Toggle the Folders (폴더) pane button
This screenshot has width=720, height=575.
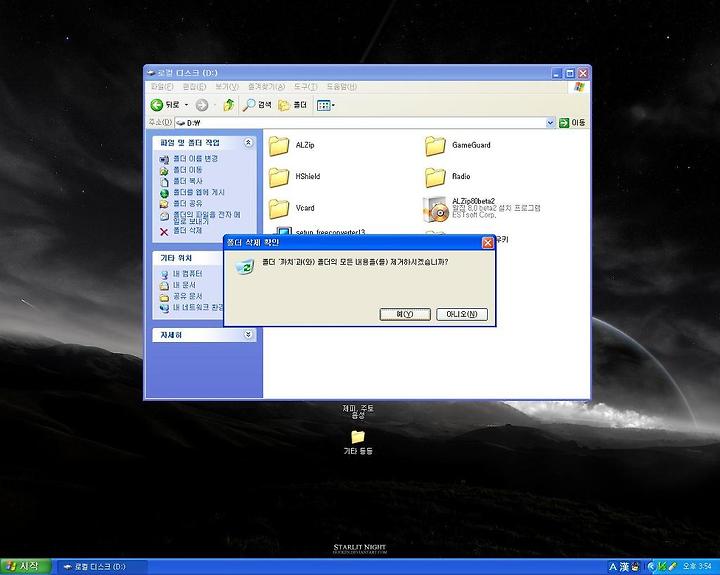[293, 105]
